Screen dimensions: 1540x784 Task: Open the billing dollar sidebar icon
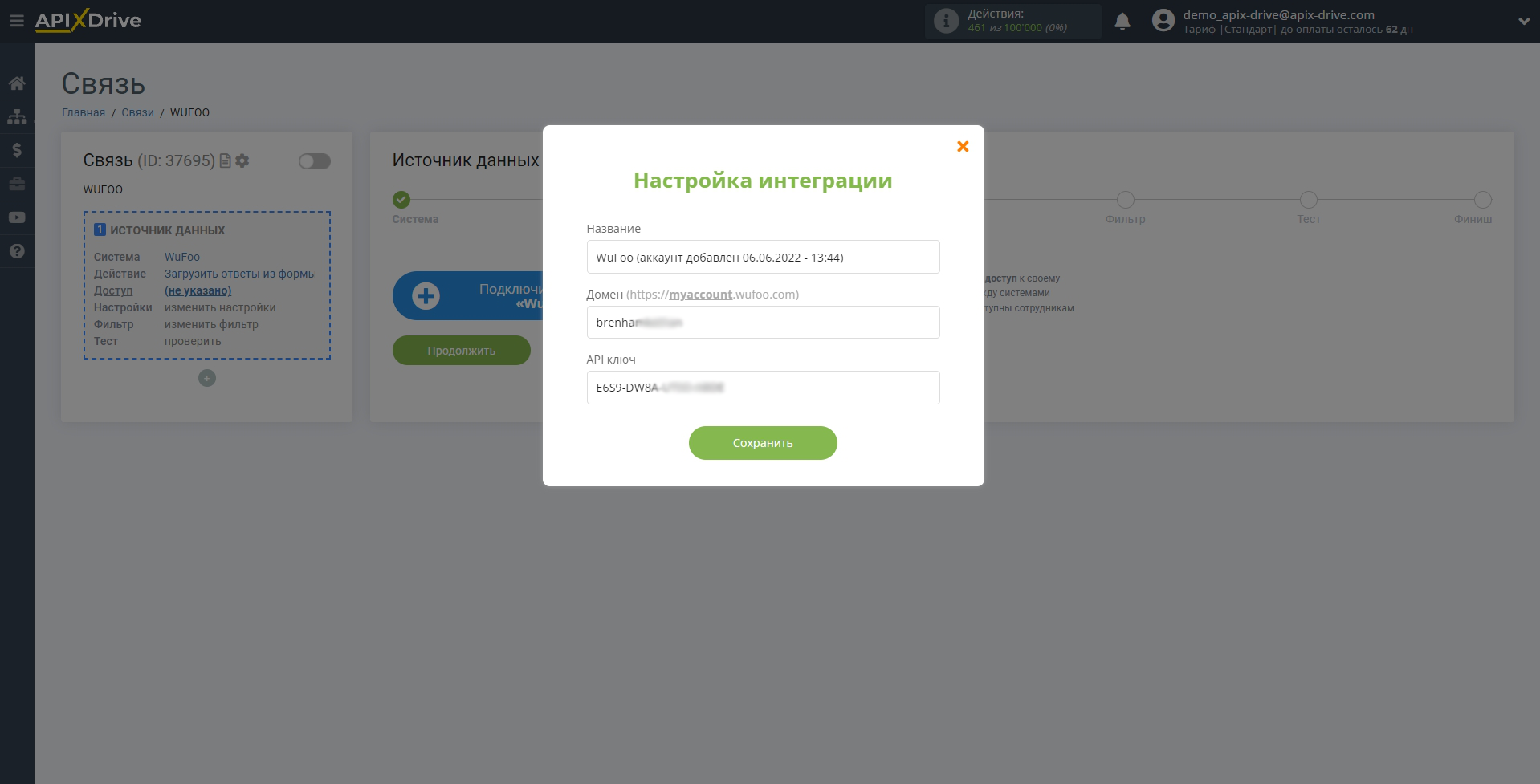coord(17,150)
